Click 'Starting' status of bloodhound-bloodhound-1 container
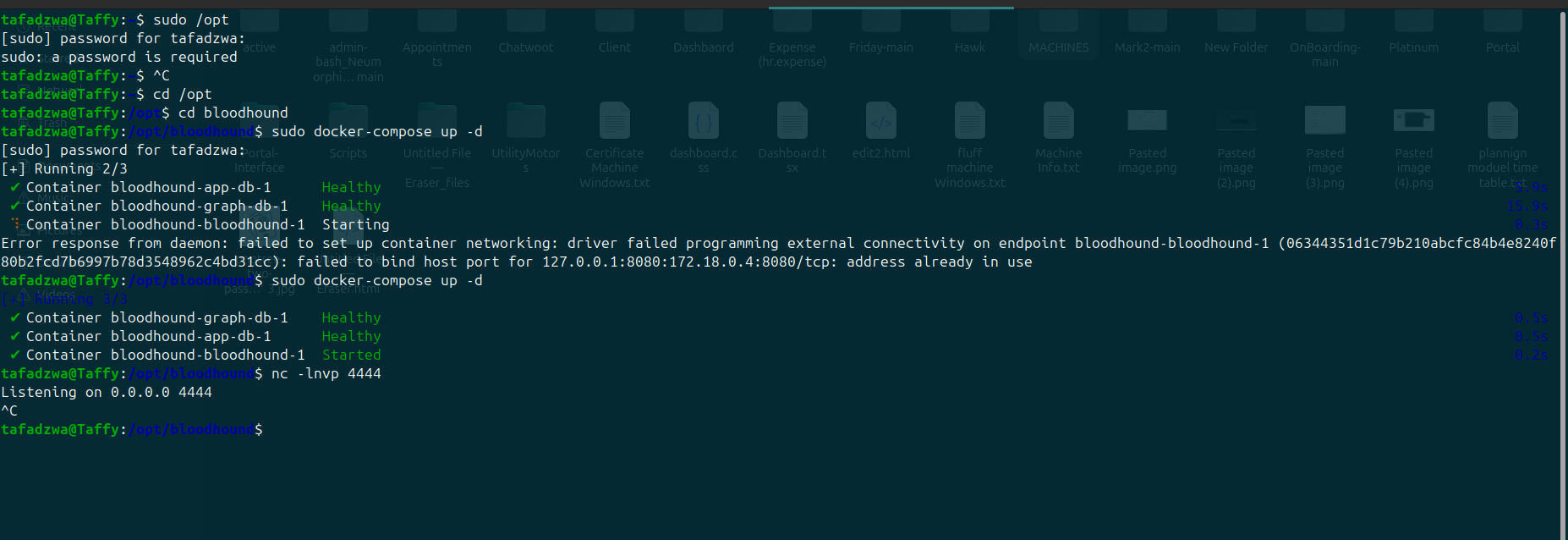The height and width of the screenshot is (540, 1568). (x=356, y=224)
